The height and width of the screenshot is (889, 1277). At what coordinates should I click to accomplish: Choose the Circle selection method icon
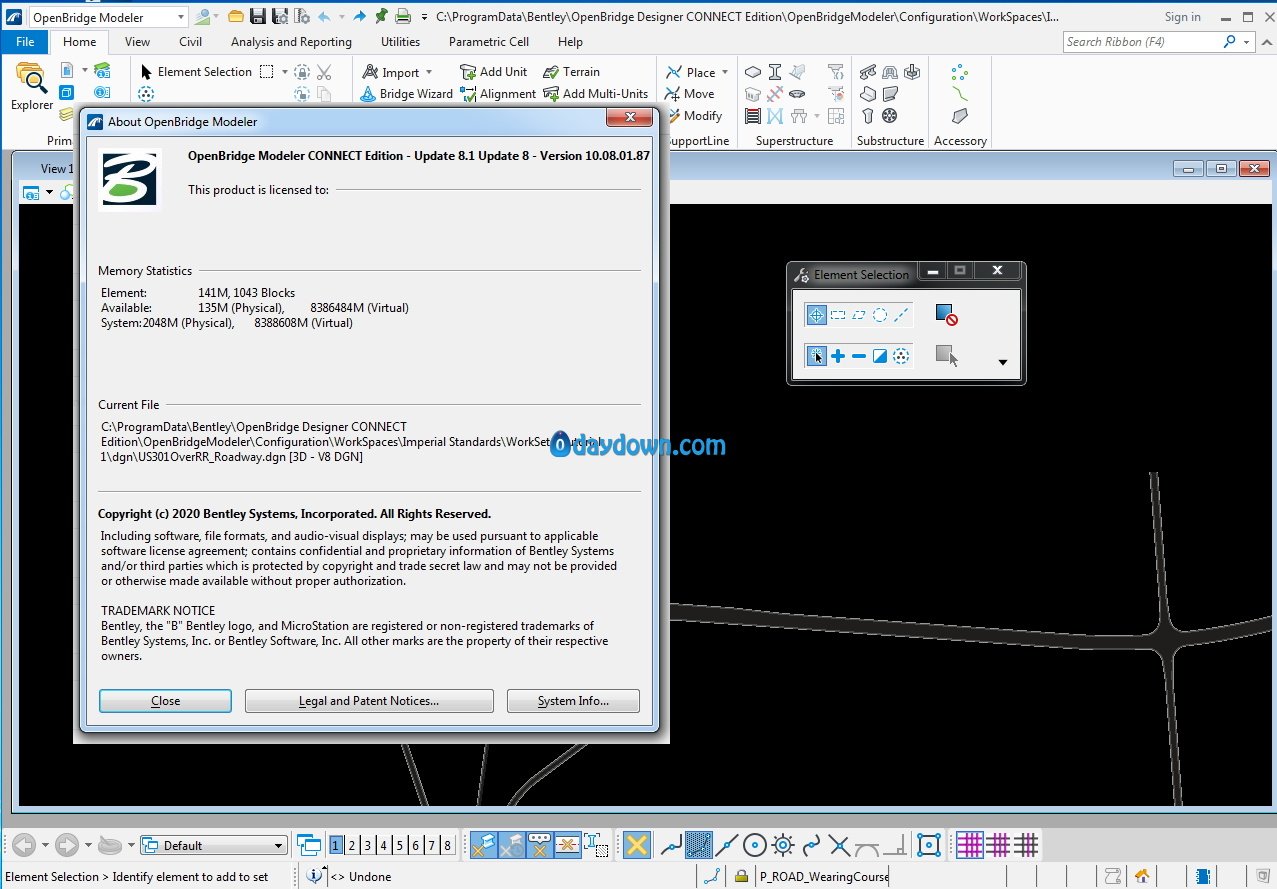click(x=880, y=315)
